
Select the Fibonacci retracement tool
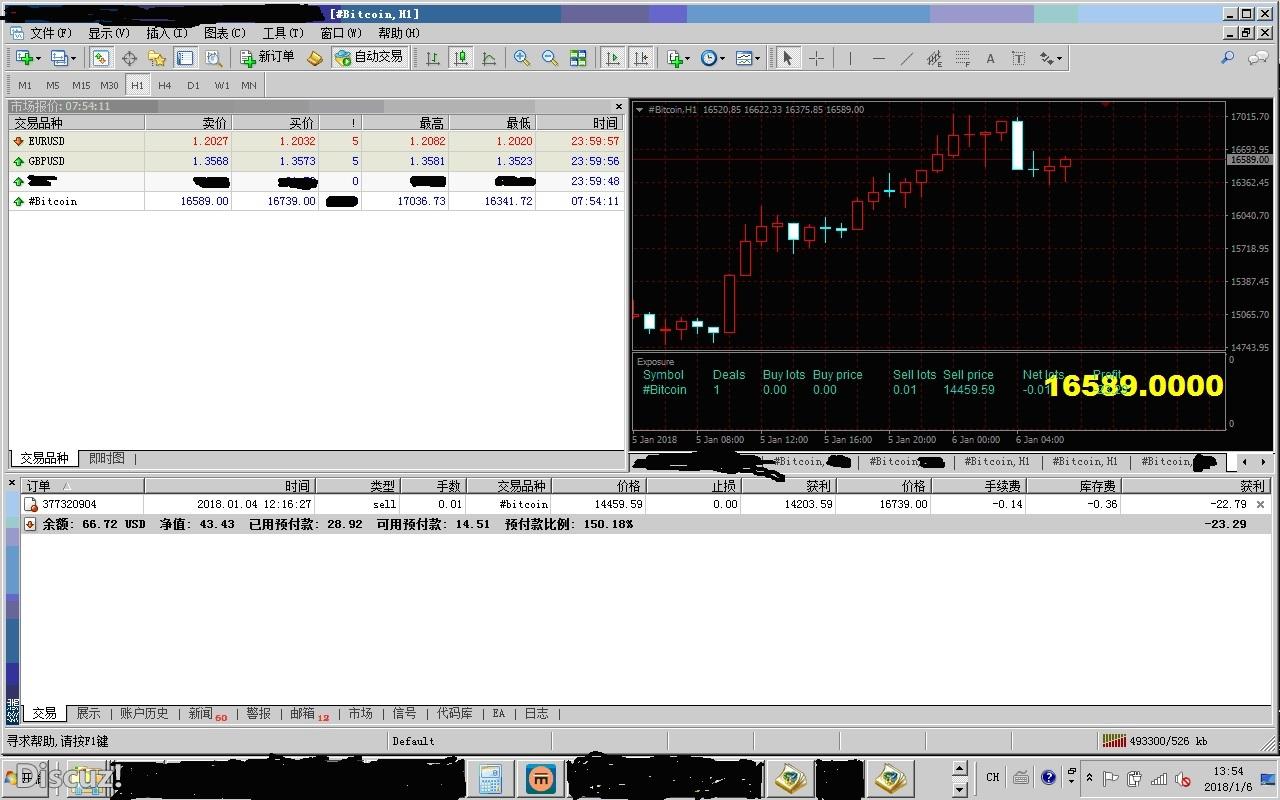(x=962, y=58)
